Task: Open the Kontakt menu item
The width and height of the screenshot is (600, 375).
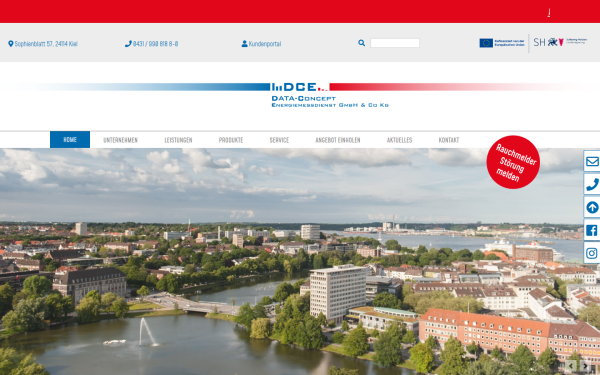Action: [x=449, y=140]
